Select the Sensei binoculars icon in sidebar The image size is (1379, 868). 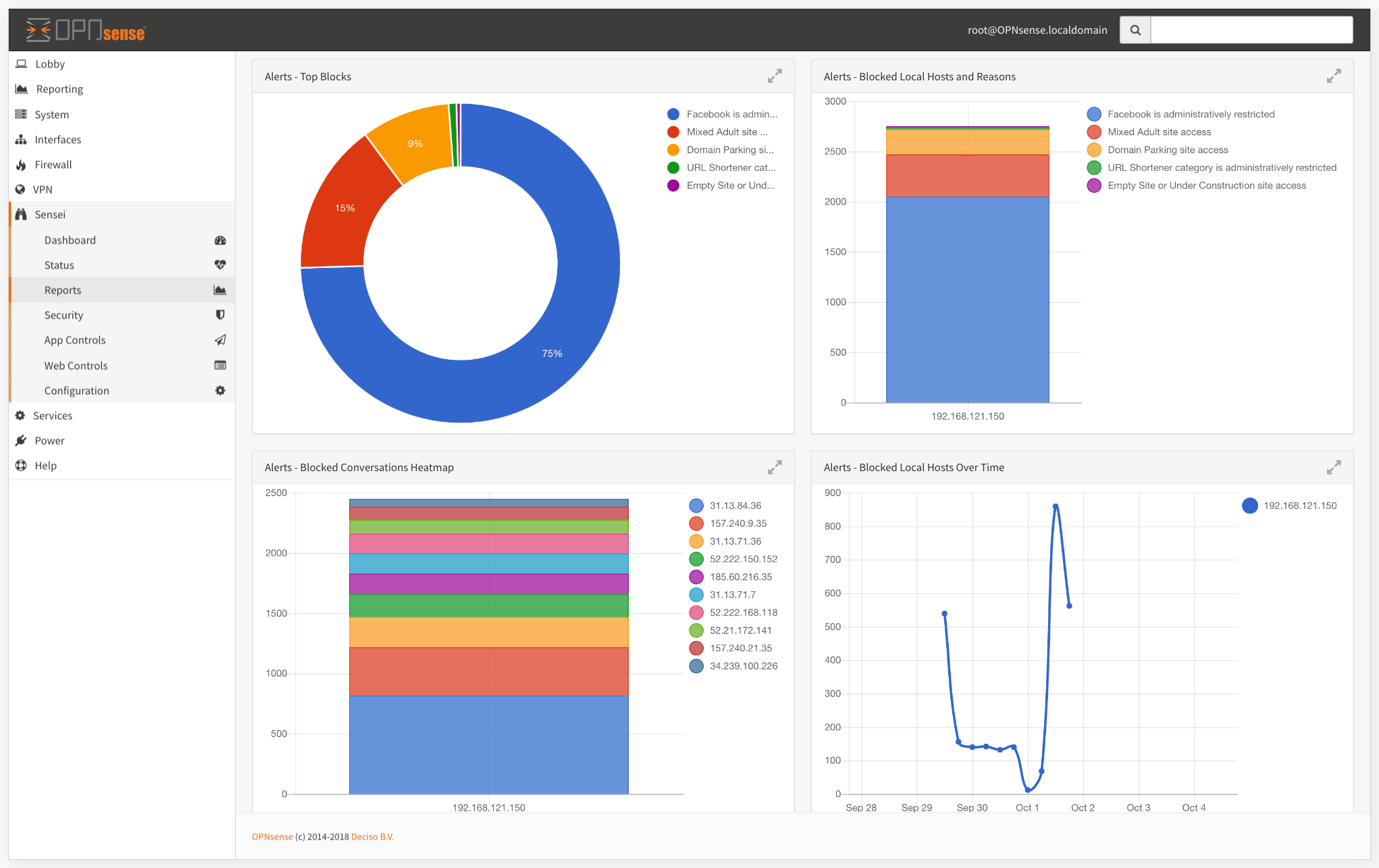point(21,214)
